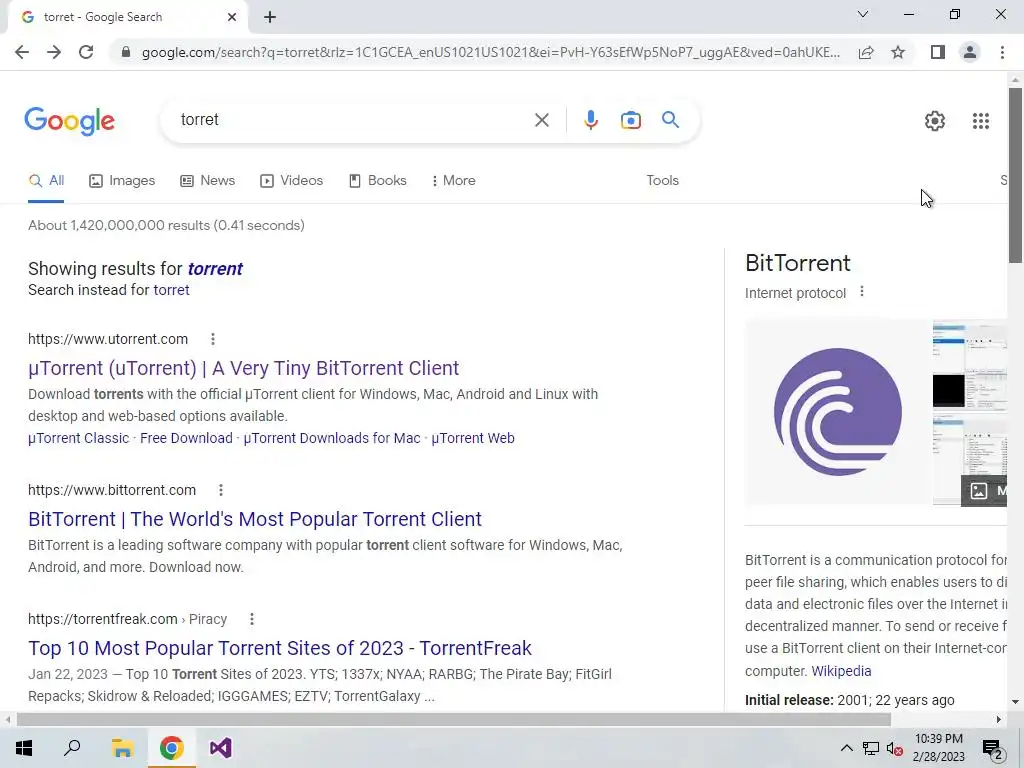Viewport: 1024px width, 768px height.
Task: Open Top 10 Most Popular Torrent Sites result
Action: (x=280, y=648)
